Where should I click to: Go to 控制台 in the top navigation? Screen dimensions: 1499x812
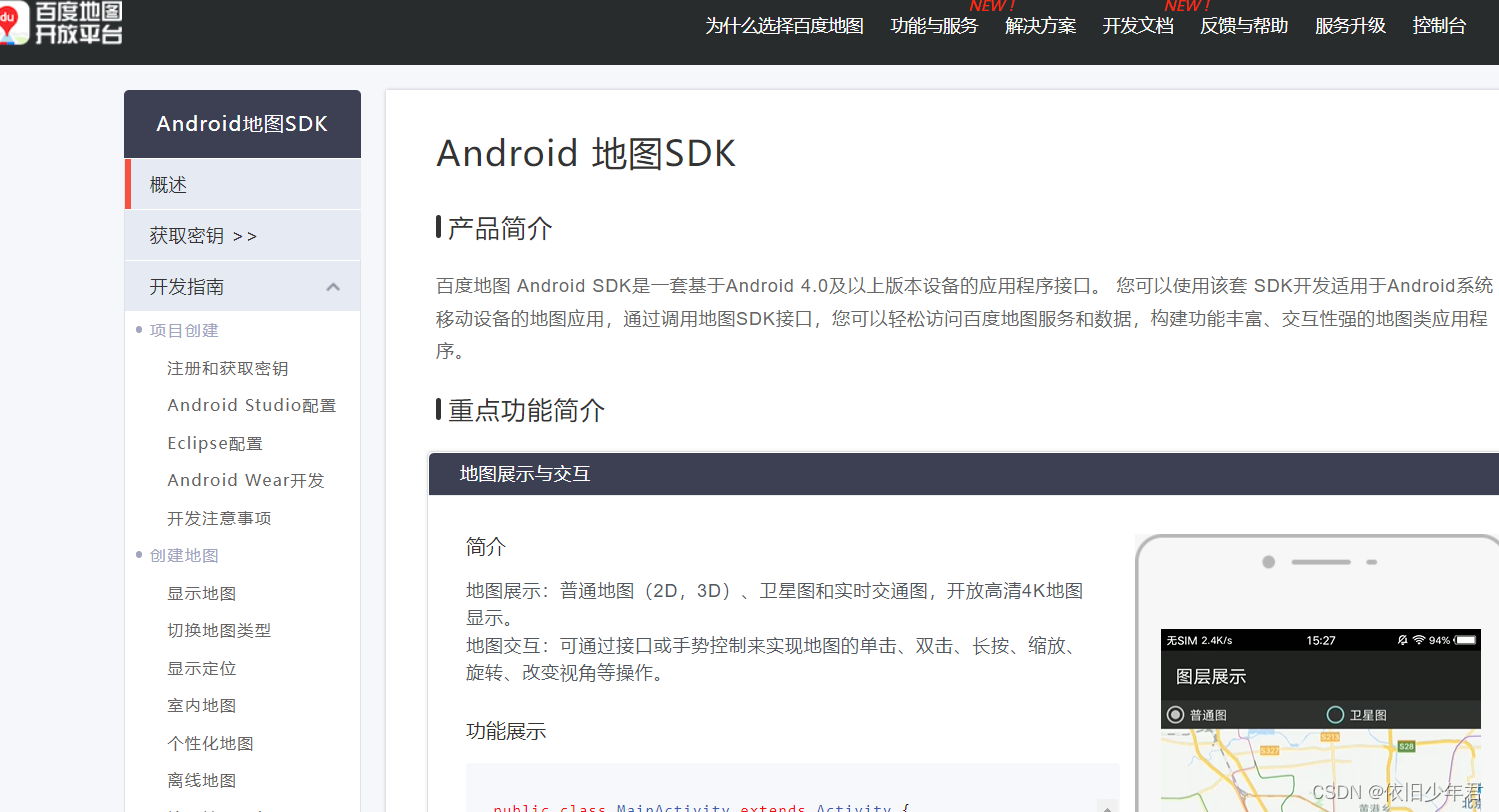(1439, 26)
